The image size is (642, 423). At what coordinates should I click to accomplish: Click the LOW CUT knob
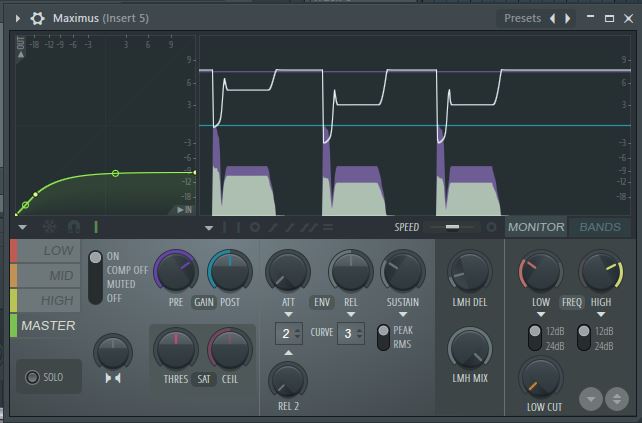click(x=541, y=378)
